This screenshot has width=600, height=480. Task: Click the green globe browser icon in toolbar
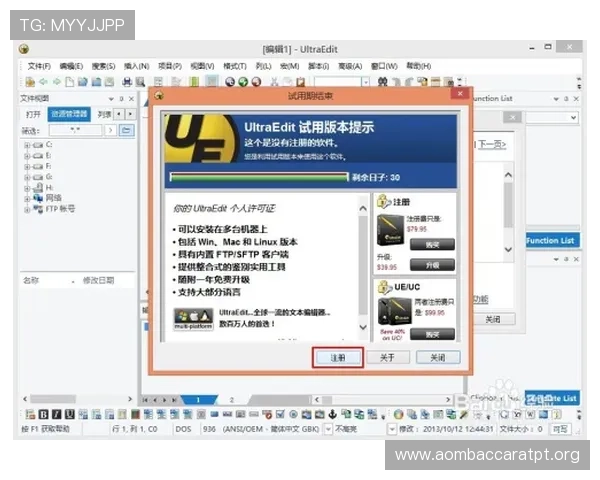point(243,82)
